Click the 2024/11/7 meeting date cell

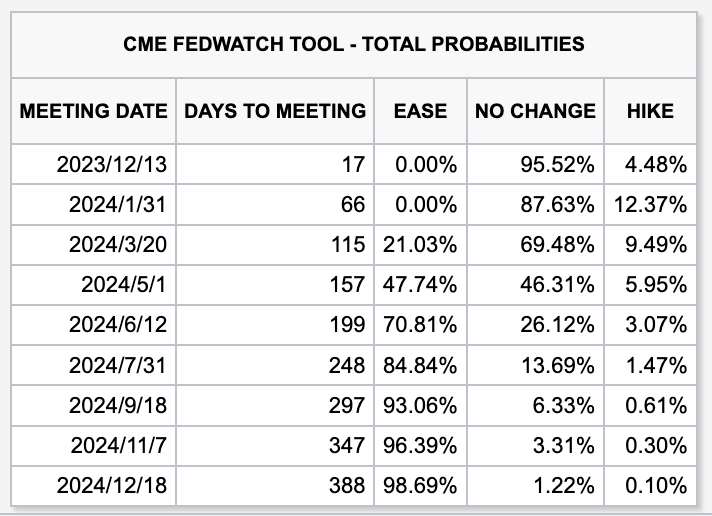tap(118, 446)
